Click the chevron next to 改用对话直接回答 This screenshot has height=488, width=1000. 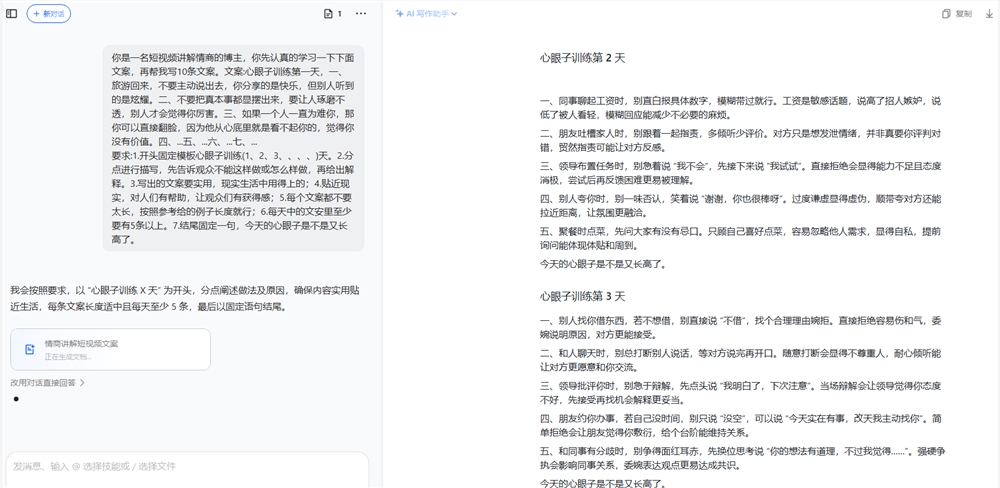[x=82, y=382]
